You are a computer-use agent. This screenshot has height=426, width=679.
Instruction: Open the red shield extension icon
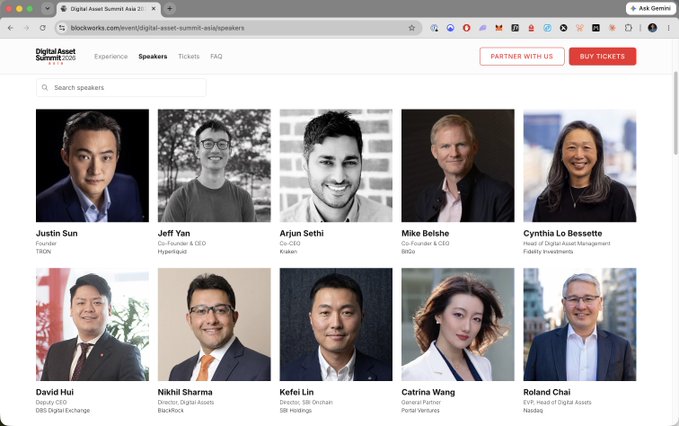tap(466, 28)
